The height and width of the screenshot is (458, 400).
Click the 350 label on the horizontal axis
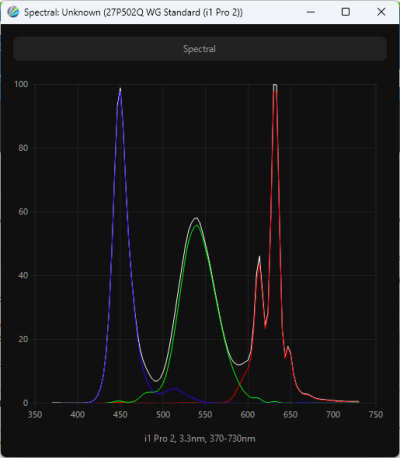coord(35,415)
